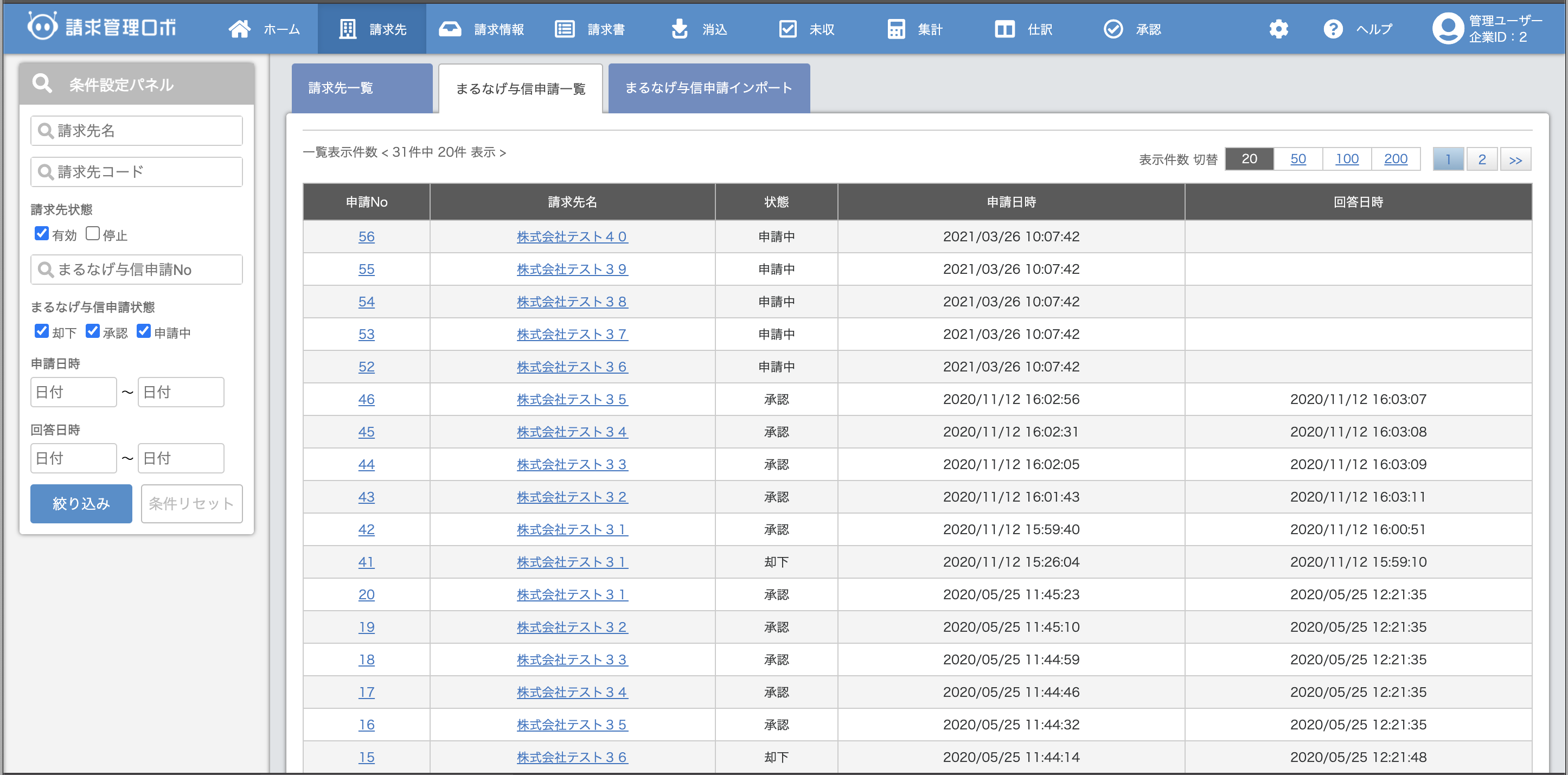Click the 請求先 building icon
The width and height of the screenshot is (1568, 775).
point(348,29)
